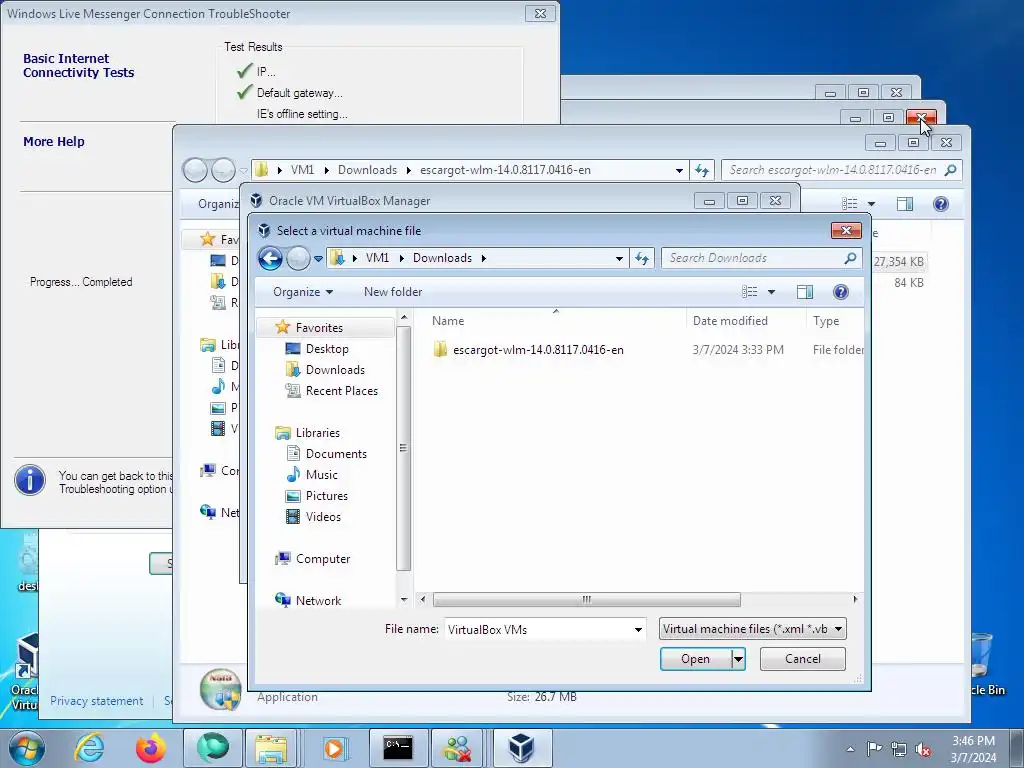Click the muted volume tray icon
The height and width of the screenshot is (768, 1024).
(x=923, y=749)
